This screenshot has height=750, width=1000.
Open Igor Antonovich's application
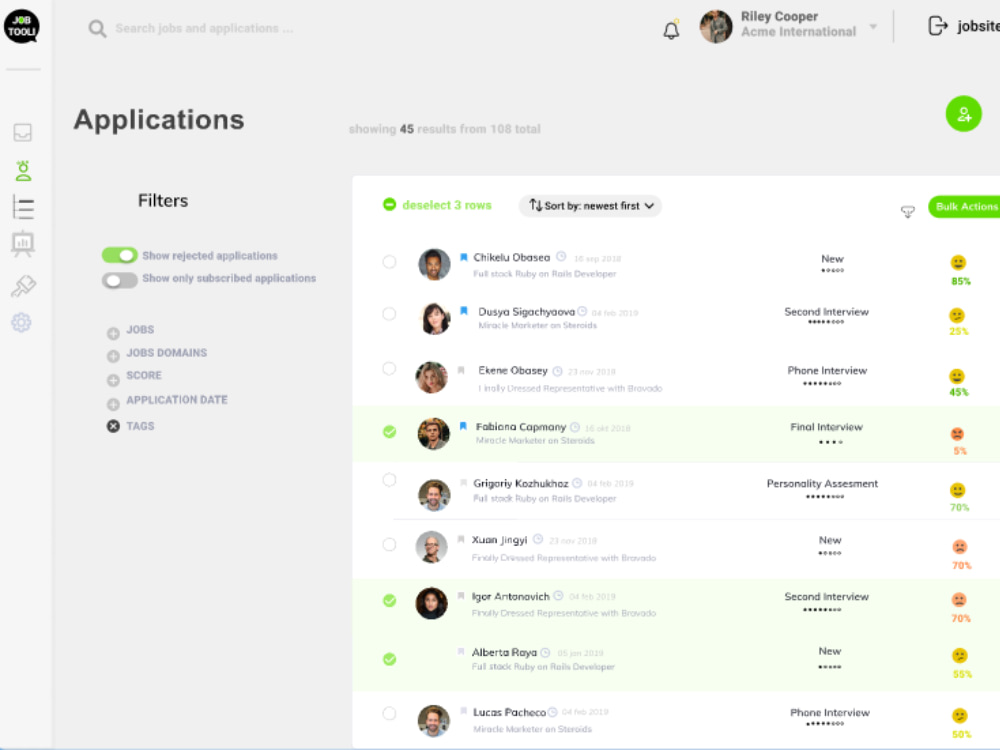tap(510, 596)
